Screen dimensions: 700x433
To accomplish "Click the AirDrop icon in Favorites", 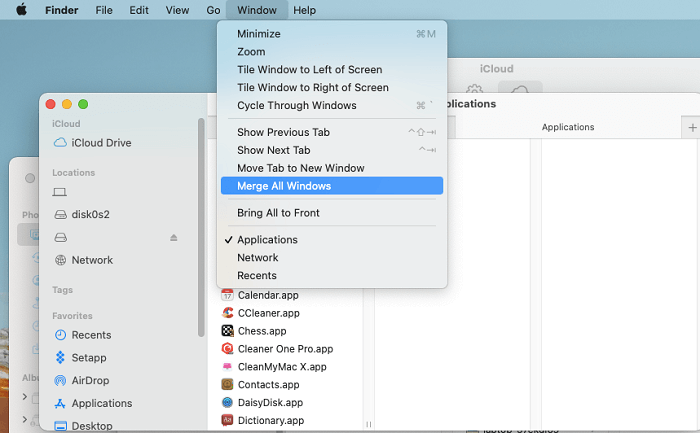I will 60,380.
